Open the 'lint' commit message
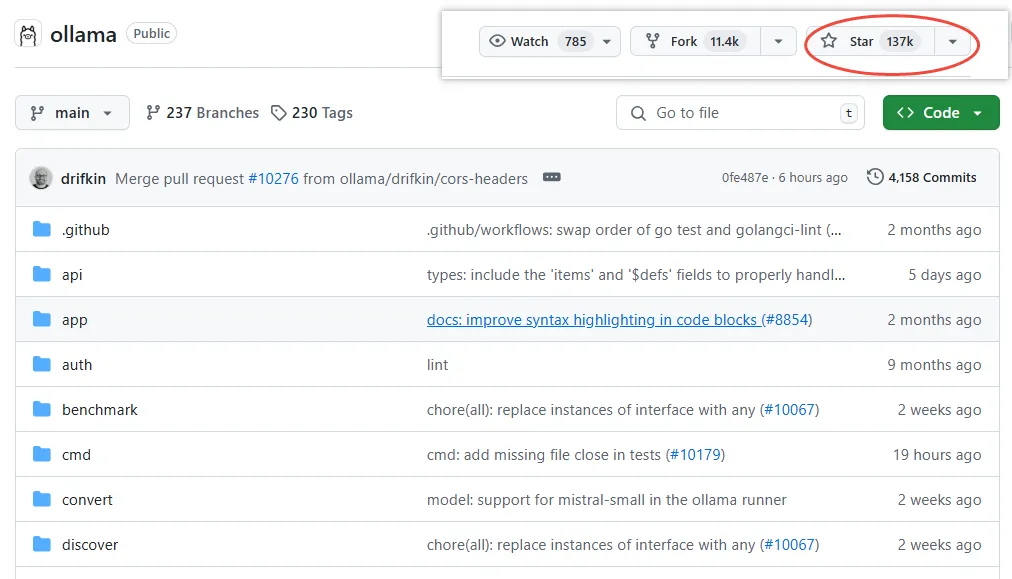 437,365
